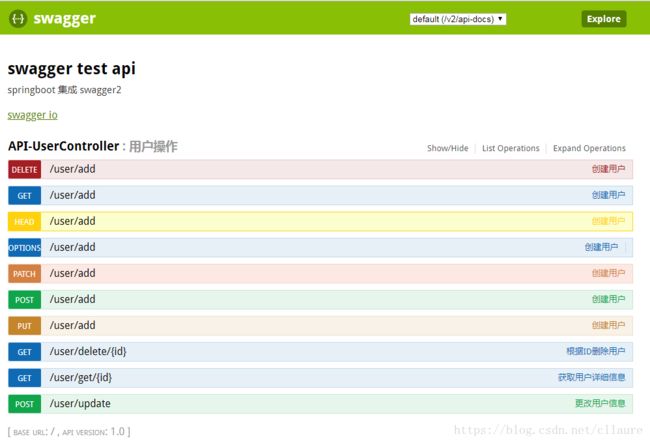
Task: Click Show/Hide for API-UserController
Action: point(447,148)
